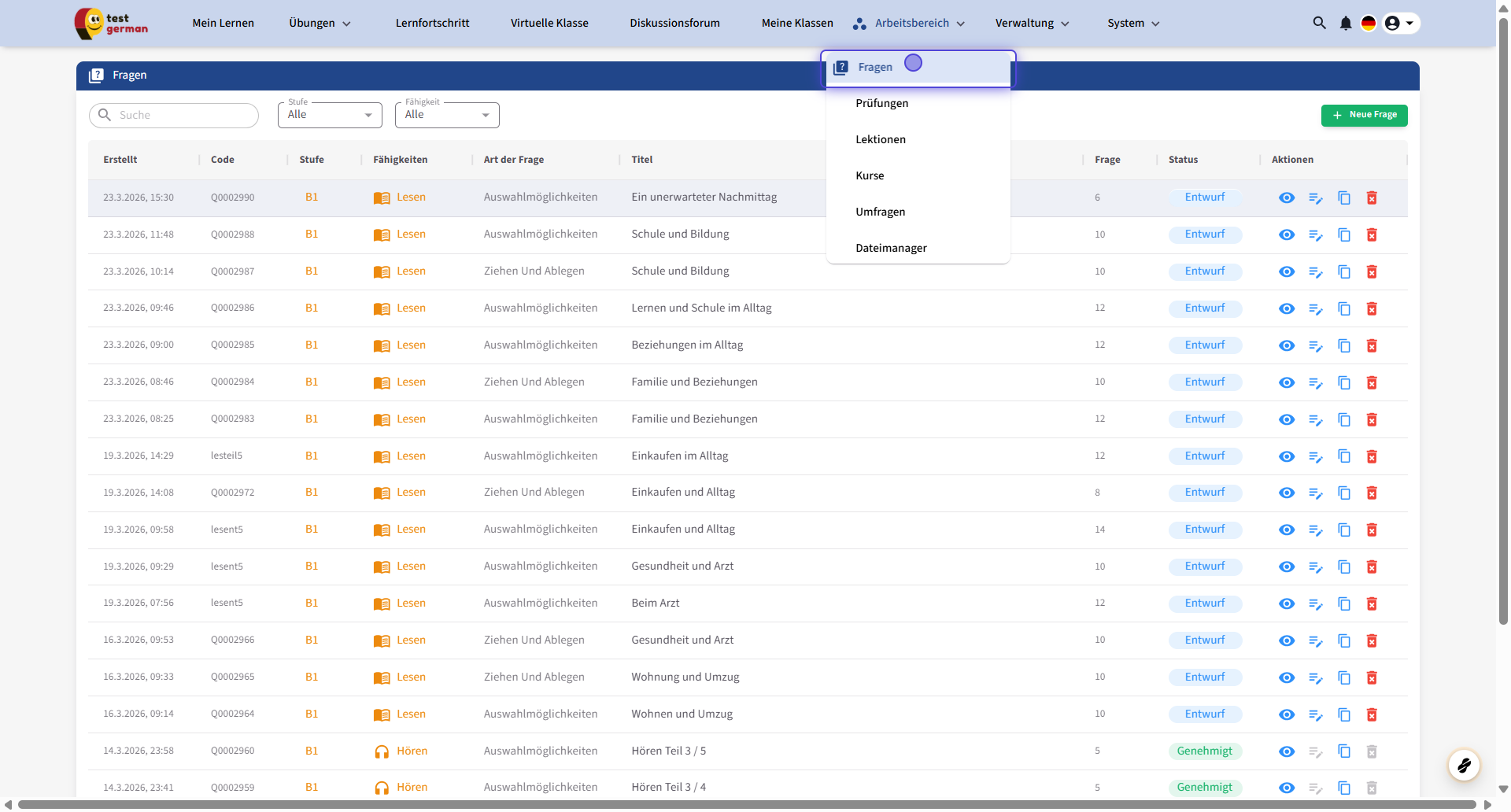The image size is (1511, 812).
Task: Copy question Q0002987 using duplicate icon
Action: coord(1344,272)
